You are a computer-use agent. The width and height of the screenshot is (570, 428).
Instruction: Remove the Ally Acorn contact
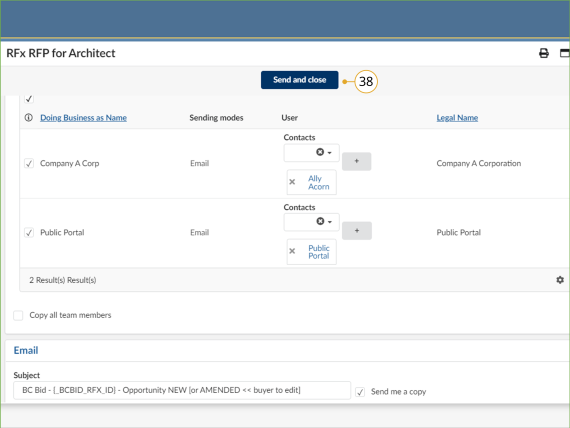[x=292, y=182]
